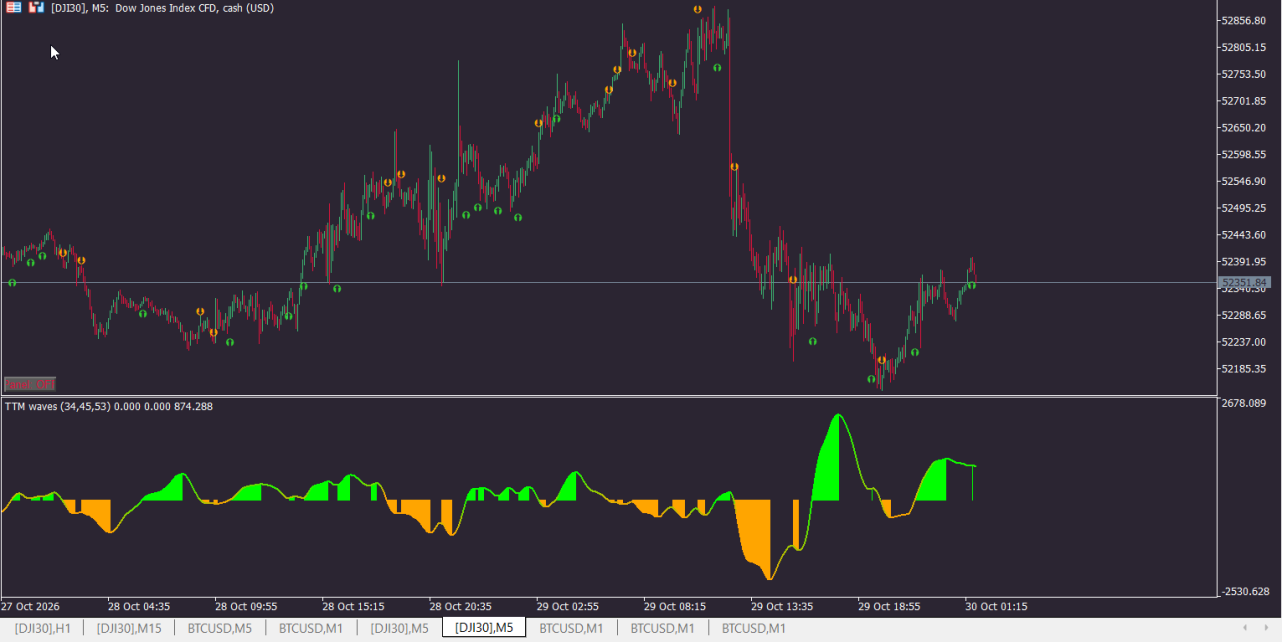The width and height of the screenshot is (1282, 642).
Task: Click the 52856.80 price scale level
Action: (x=1245, y=21)
